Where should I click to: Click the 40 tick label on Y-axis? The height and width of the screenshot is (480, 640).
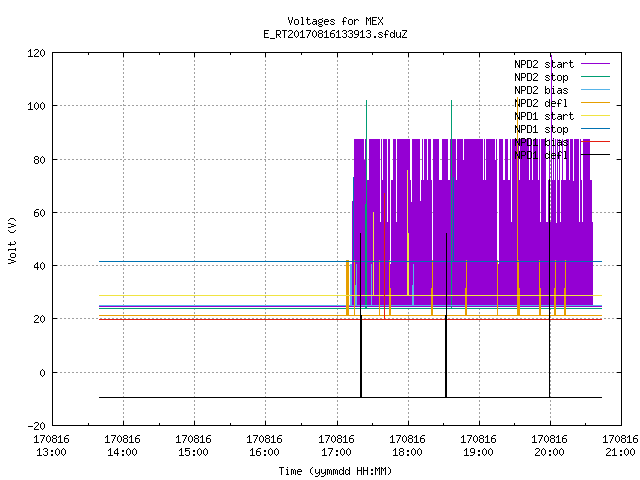tap(39, 266)
